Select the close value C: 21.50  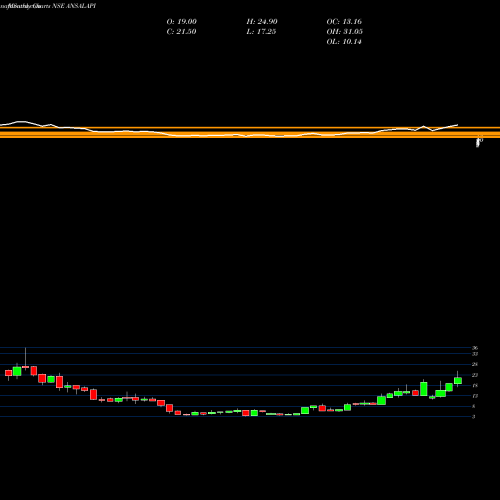(181, 32)
